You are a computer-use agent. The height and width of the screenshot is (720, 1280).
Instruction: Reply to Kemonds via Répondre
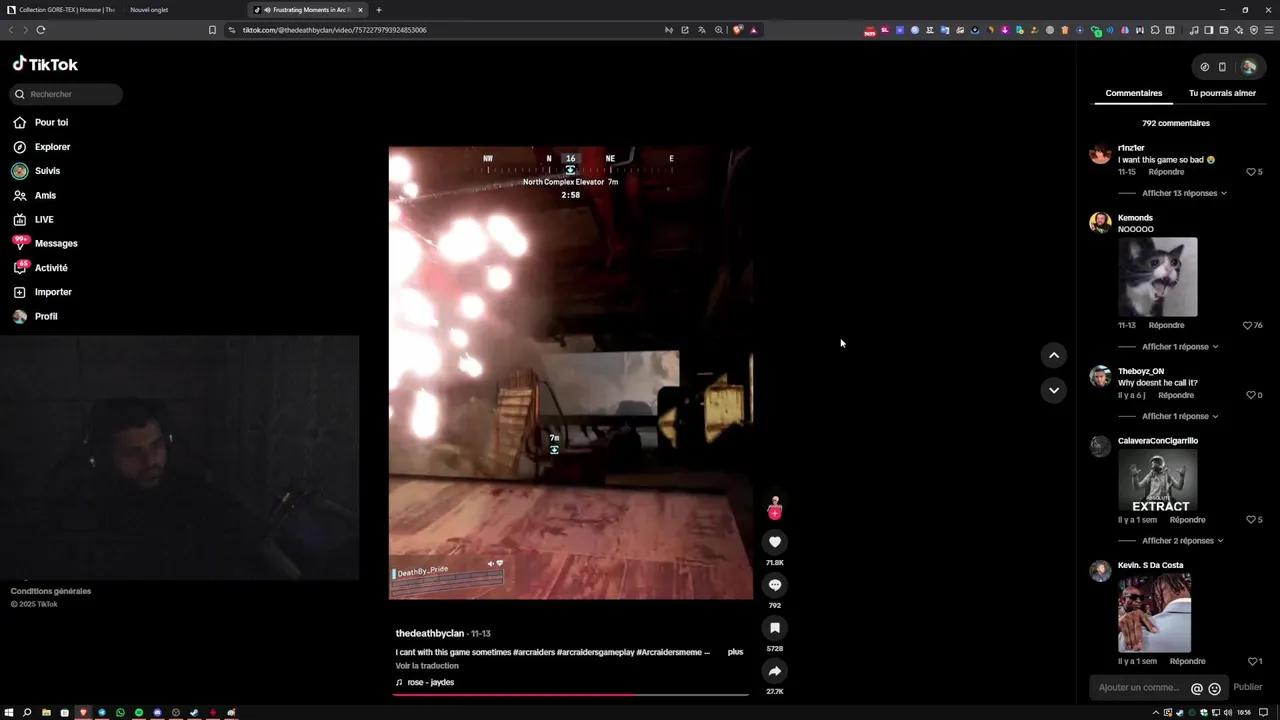1166,325
